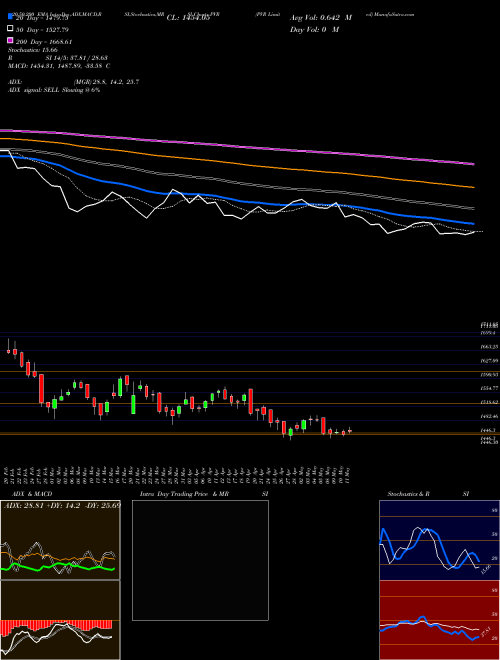Image resolution: width=500 pixels, height=660 pixels.
Task: Select the '50 Day = 1527.79' legend text
Action: click(42, 30)
